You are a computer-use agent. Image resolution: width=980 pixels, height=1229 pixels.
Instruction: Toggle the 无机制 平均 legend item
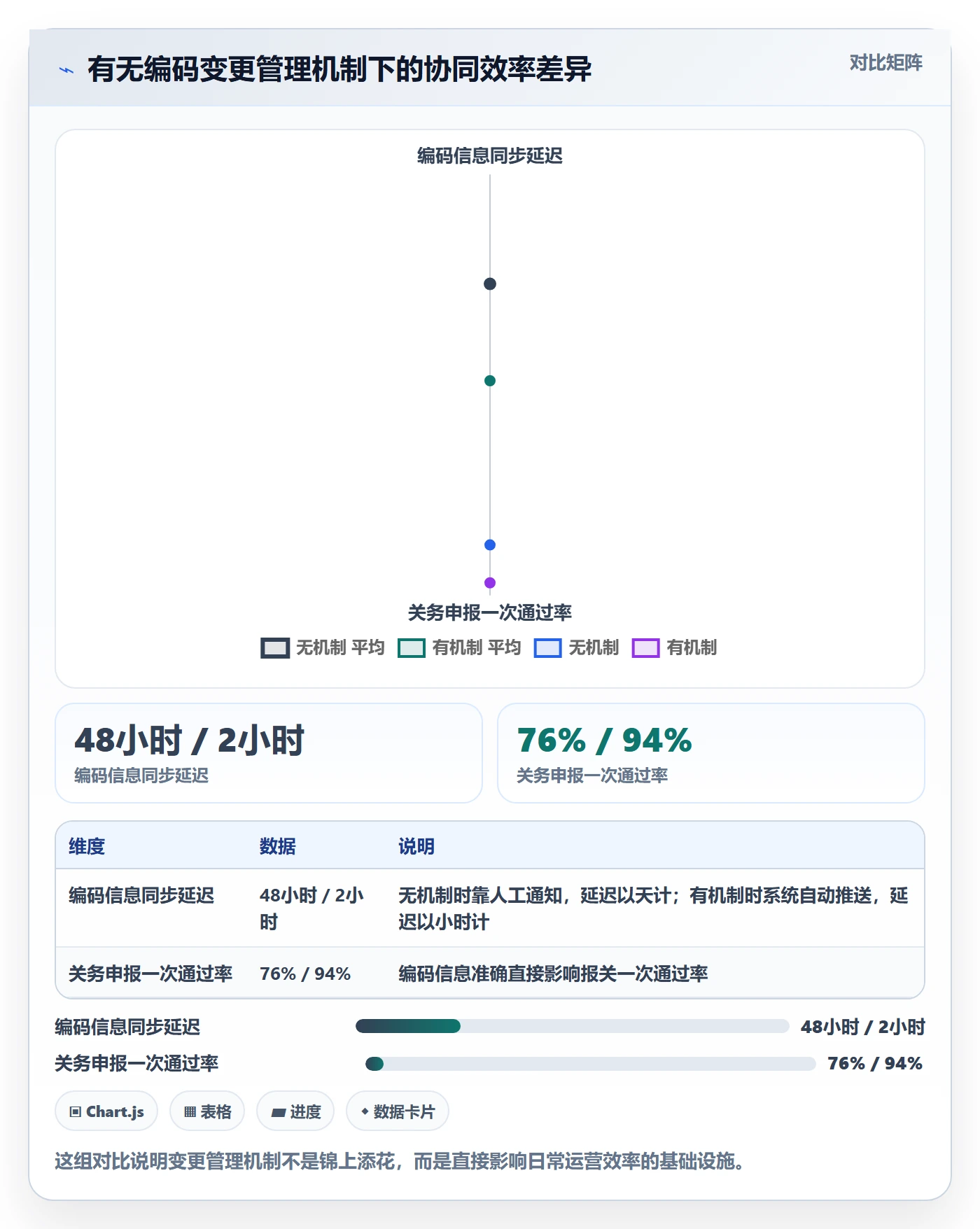click(323, 647)
